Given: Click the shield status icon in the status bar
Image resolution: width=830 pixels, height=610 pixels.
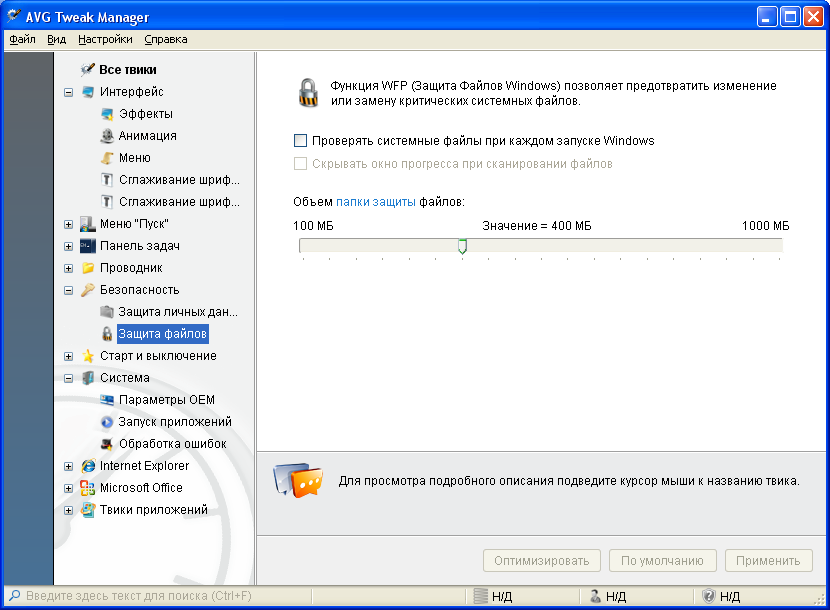Looking at the screenshot, I should click(708, 596).
